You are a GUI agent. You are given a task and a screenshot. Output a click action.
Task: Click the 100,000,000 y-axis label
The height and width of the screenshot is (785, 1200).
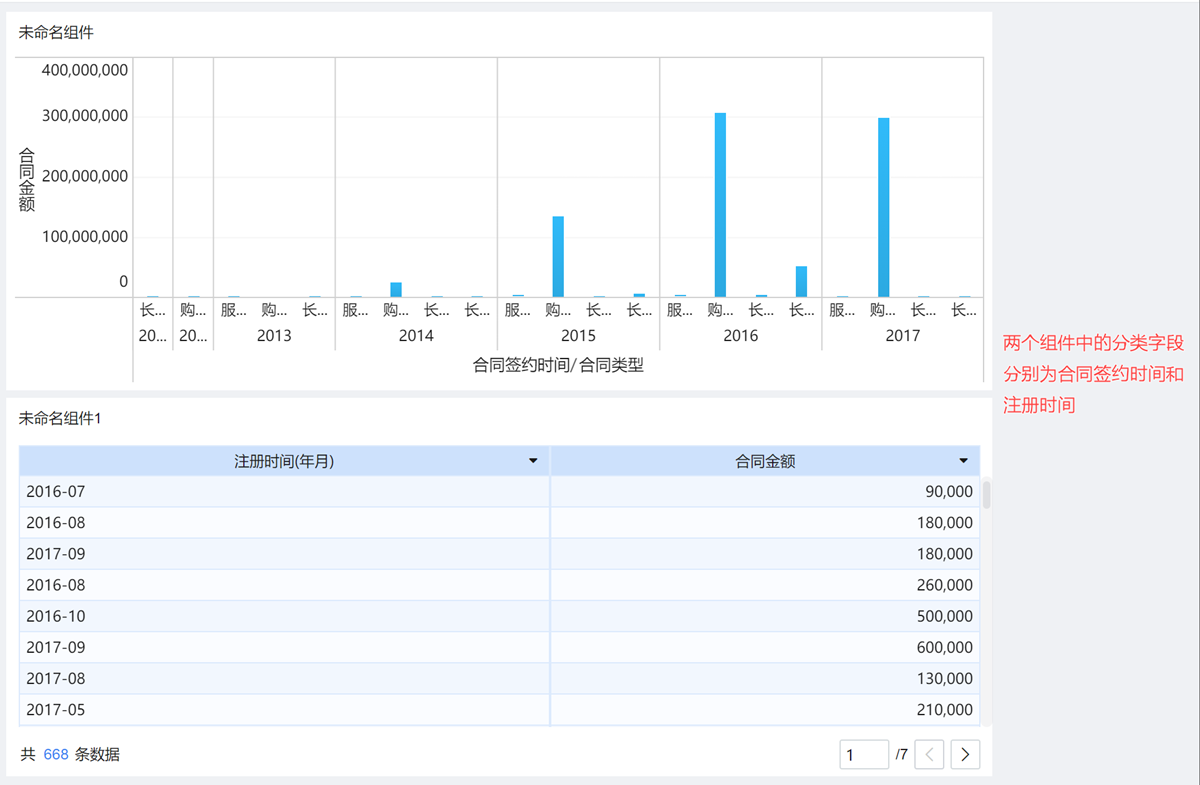tap(84, 237)
